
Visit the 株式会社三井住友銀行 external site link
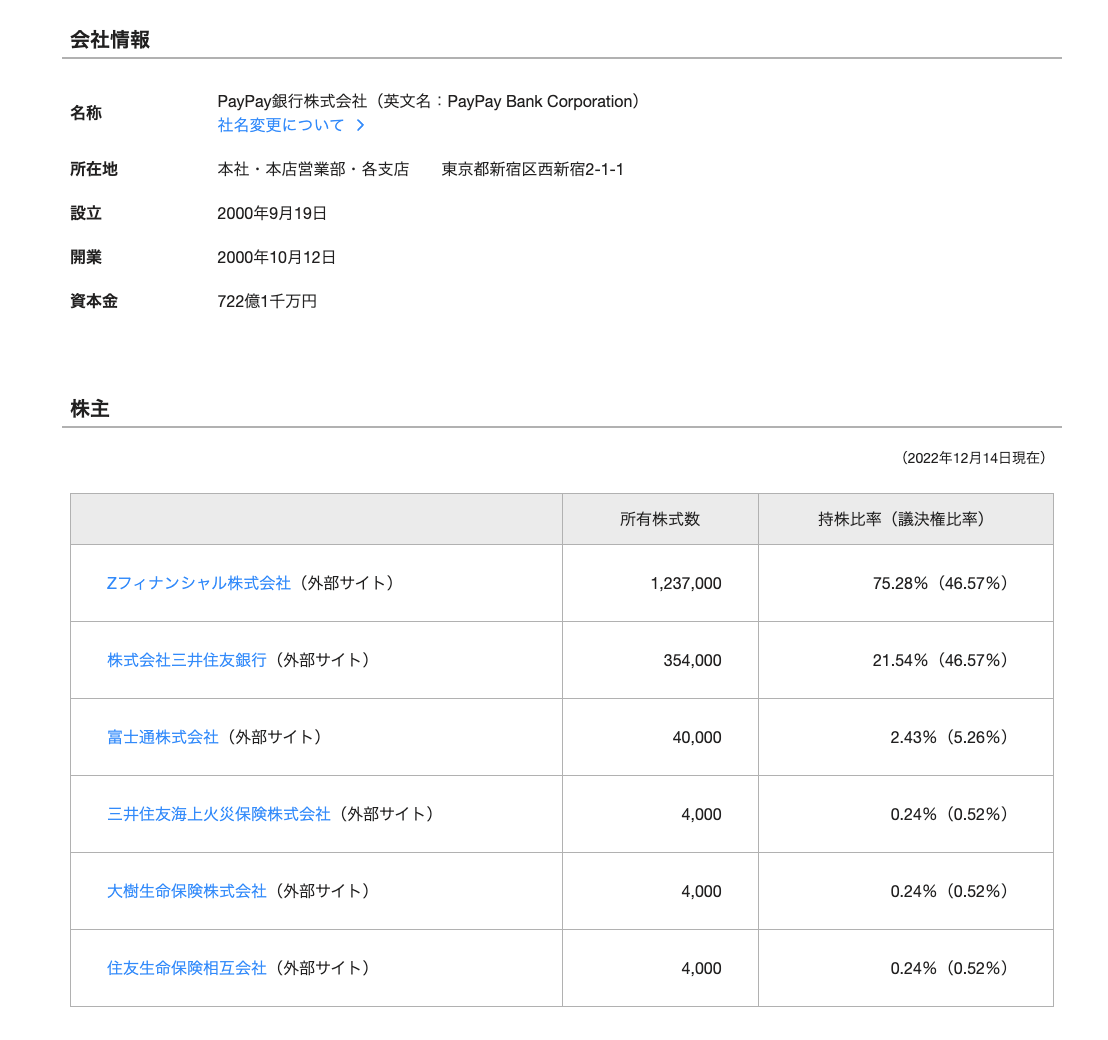pyautogui.click(x=187, y=660)
